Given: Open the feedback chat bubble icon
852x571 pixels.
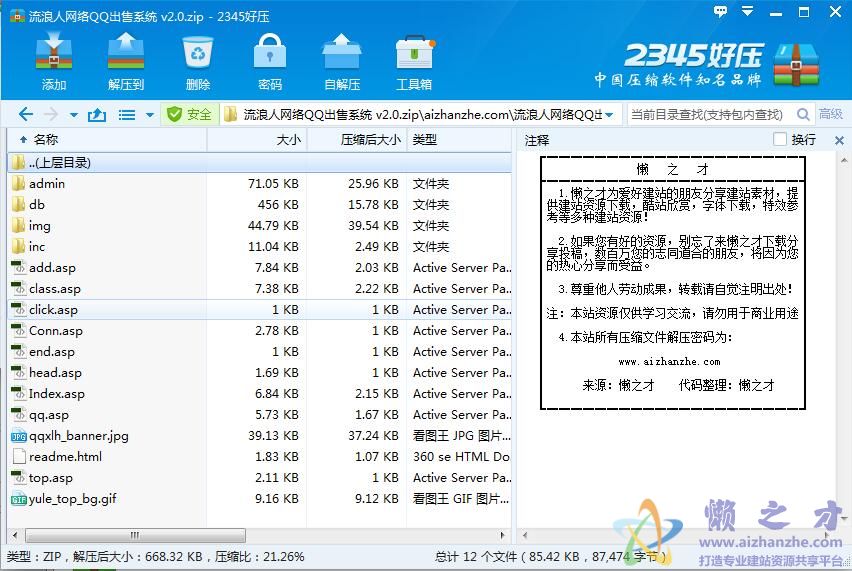Looking at the screenshot, I should pos(721,11).
